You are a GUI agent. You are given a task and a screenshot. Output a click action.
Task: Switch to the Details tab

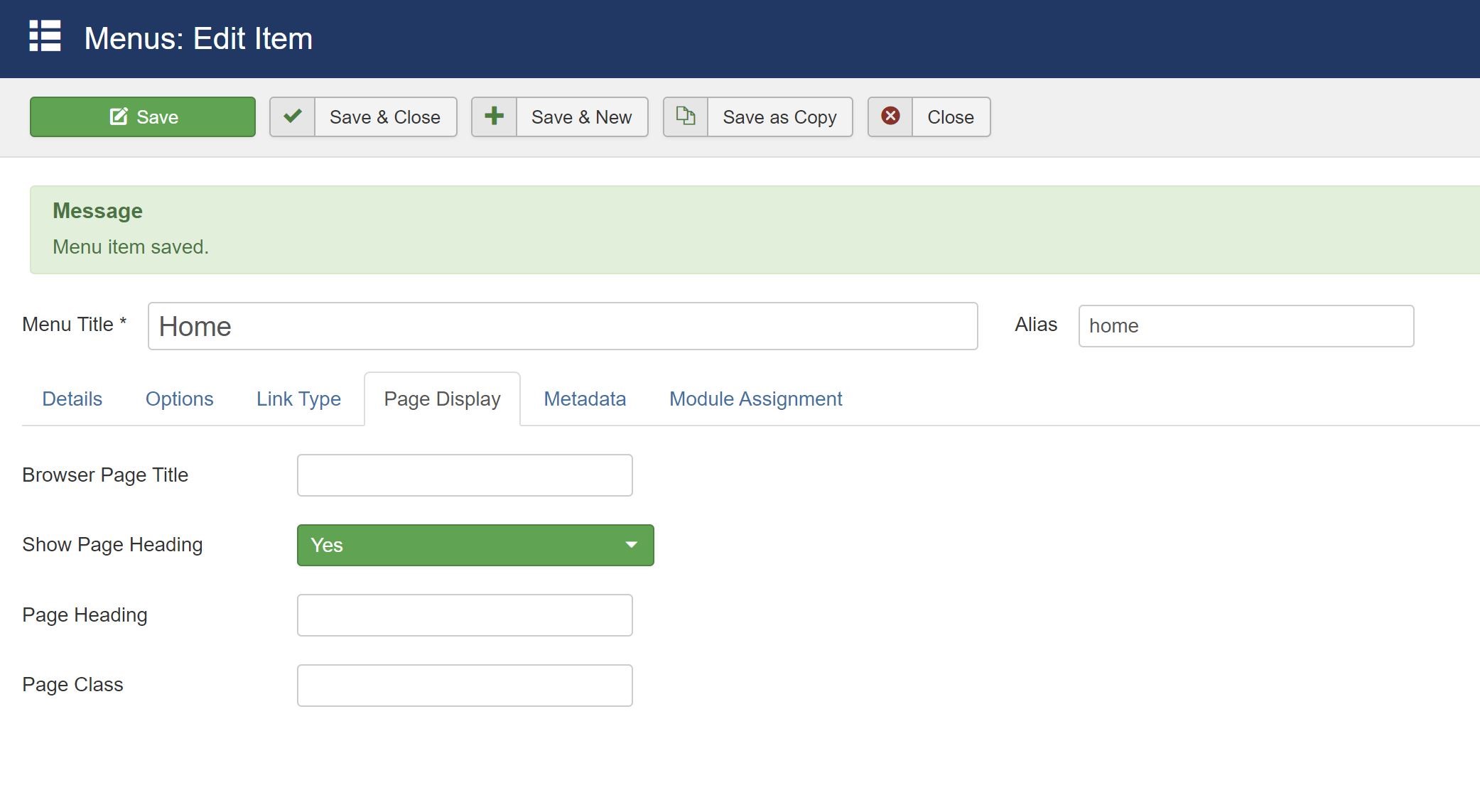click(x=71, y=399)
